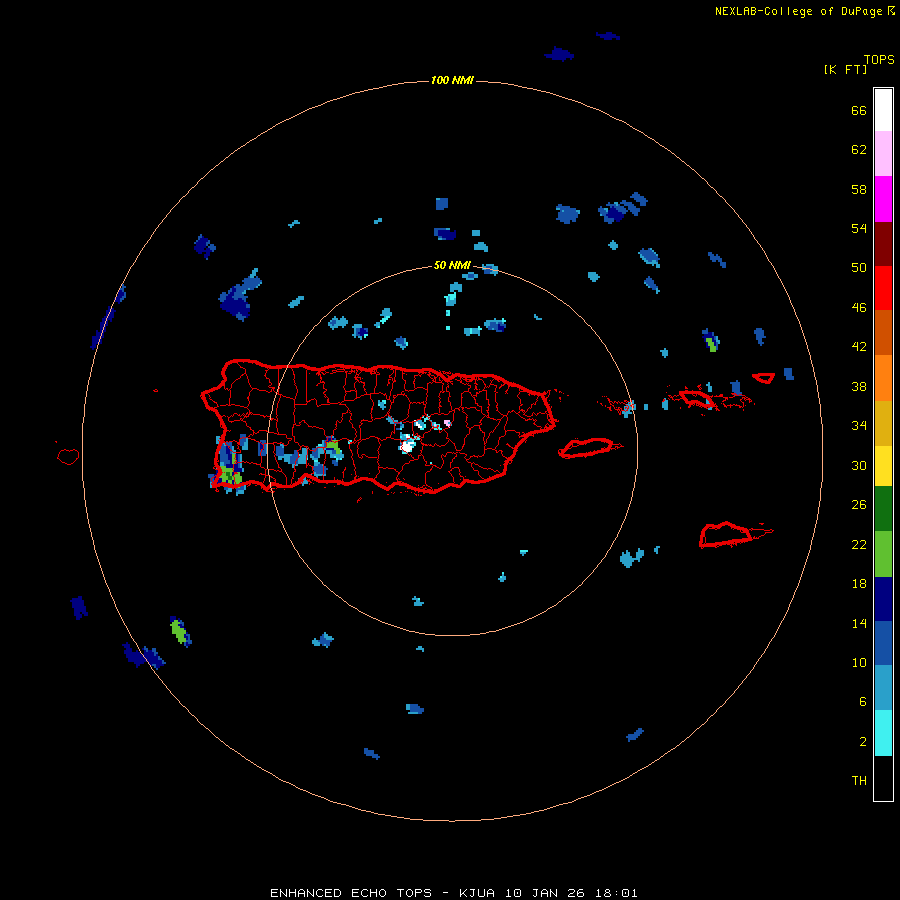Click the legend value 54
Image resolution: width=900 pixels, height=900 pixels.
pyautogui.click(x=859, y=228)
